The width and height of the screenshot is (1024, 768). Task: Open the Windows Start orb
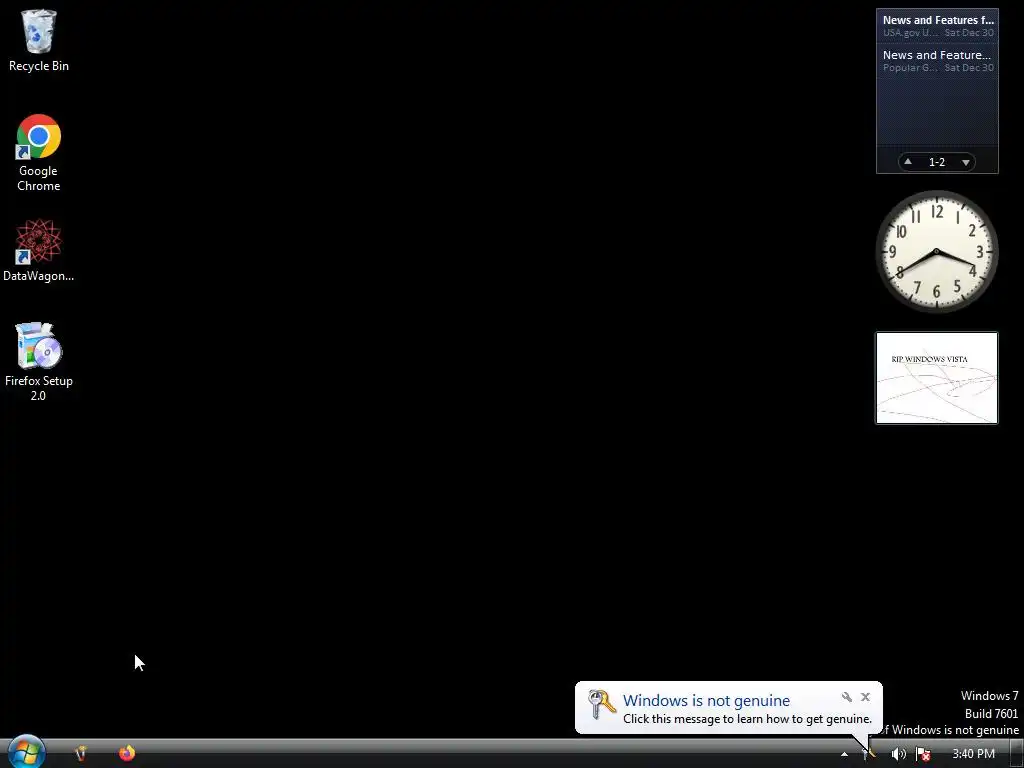coord(27,752)
